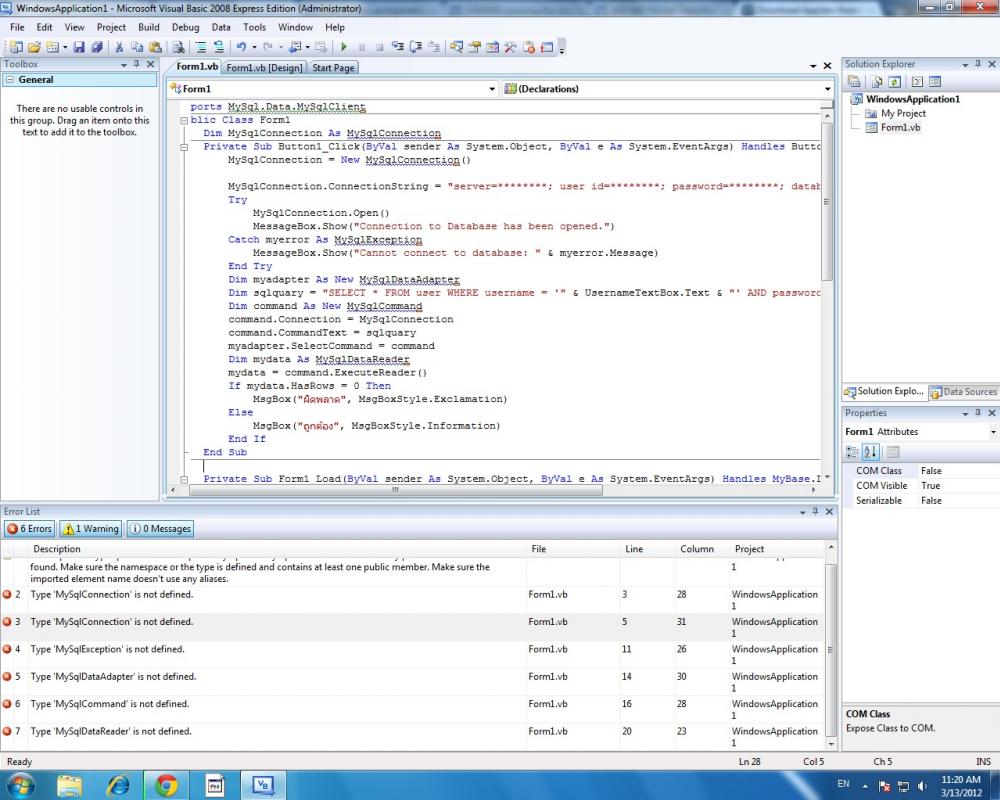
Task: Open the Build menu
Action: 149,27
